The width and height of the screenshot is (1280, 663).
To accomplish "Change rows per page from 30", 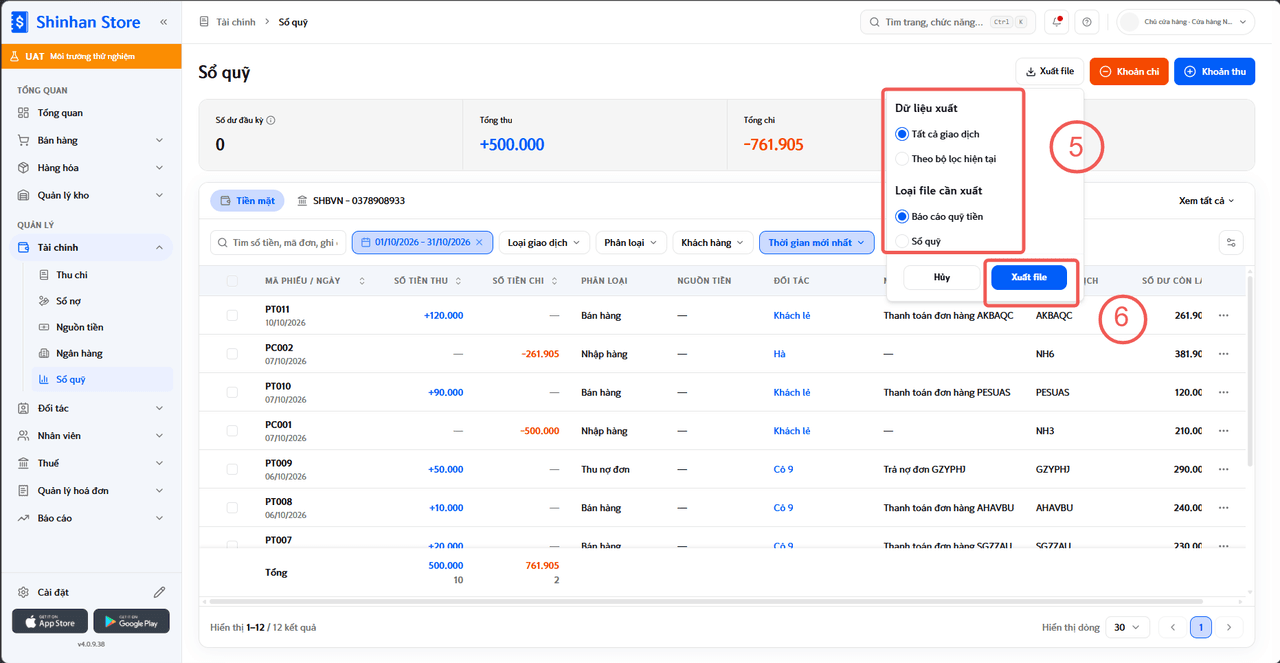I will 1126,627.
